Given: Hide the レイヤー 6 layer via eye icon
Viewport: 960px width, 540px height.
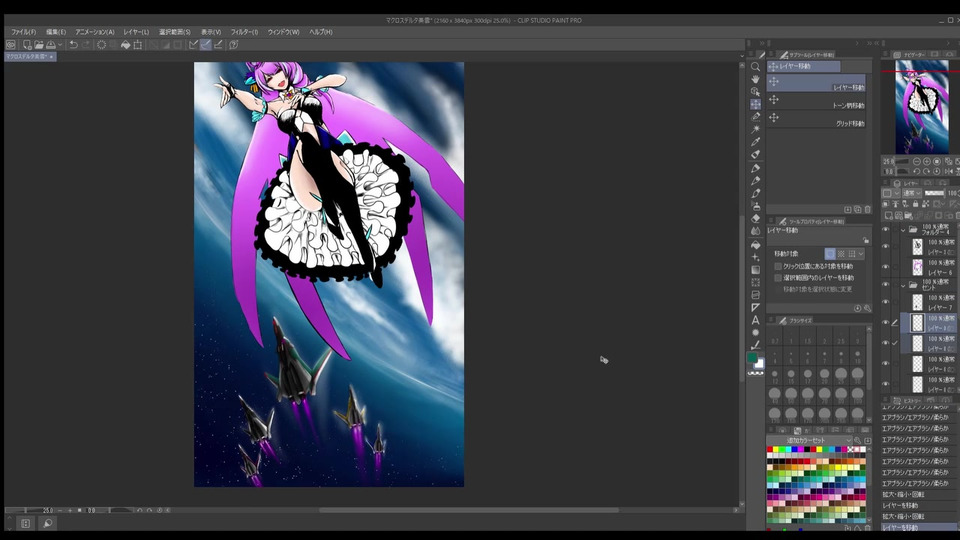Looking at the screenshot, I should (x=885, y=267).
